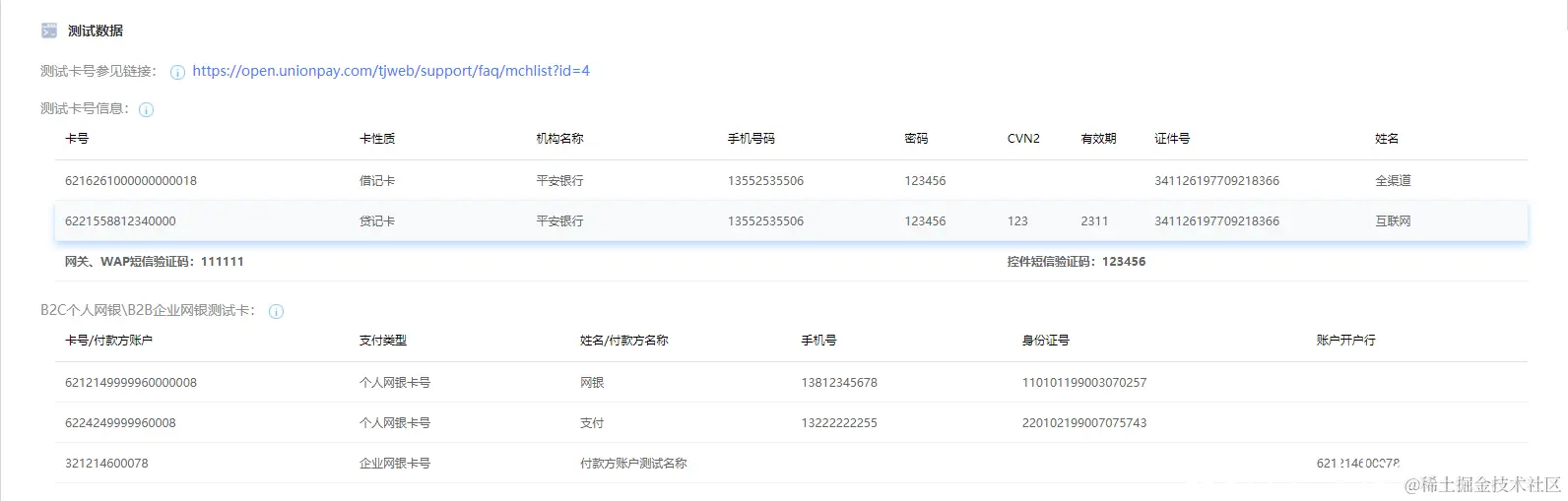Click the info icon next to 测试卡号参见链接

pyautogui.click(x=177, y=72)
